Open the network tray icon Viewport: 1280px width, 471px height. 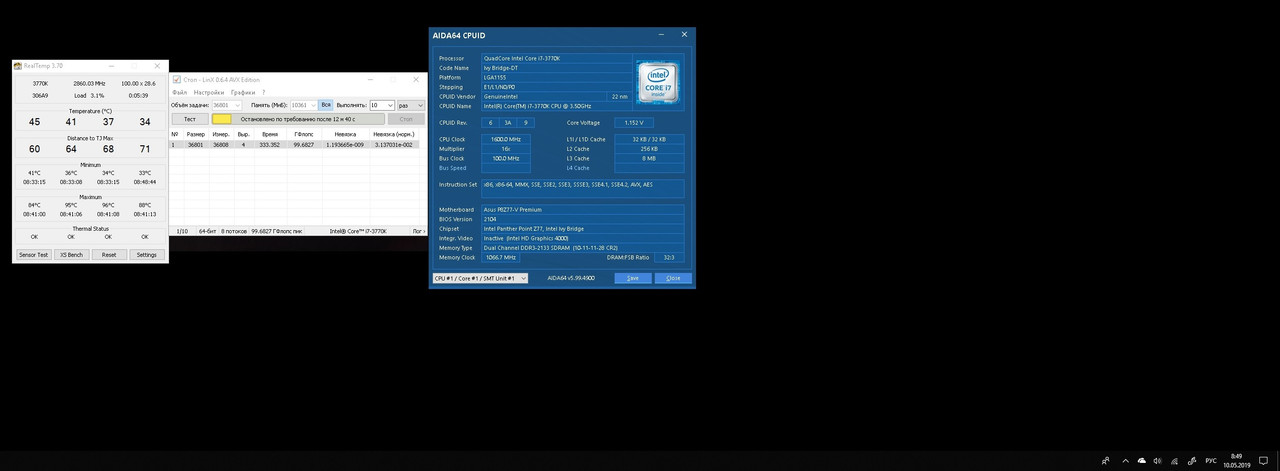click(x=1175, y=460)
